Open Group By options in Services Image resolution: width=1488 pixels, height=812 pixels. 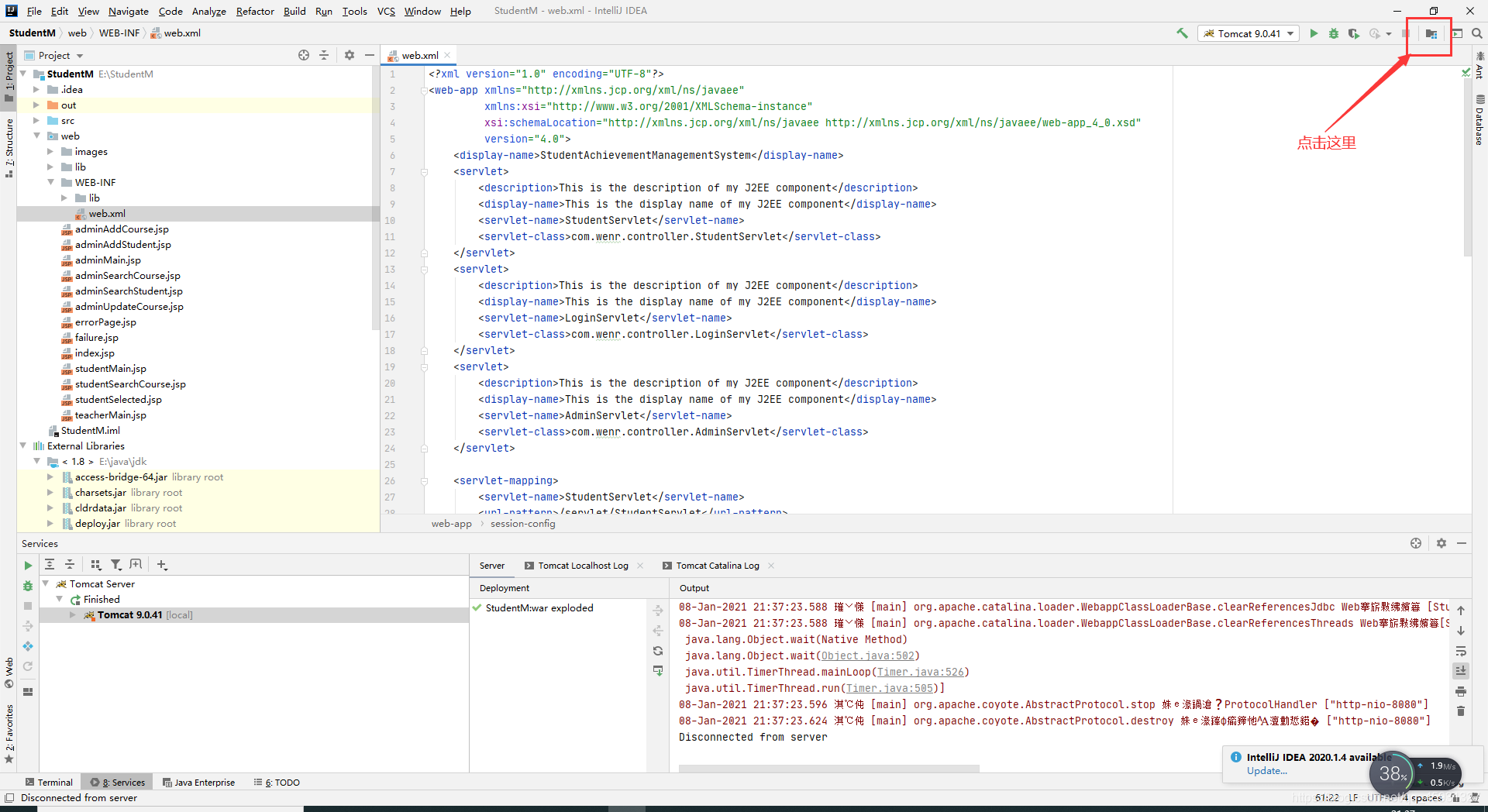coord(96,565)
